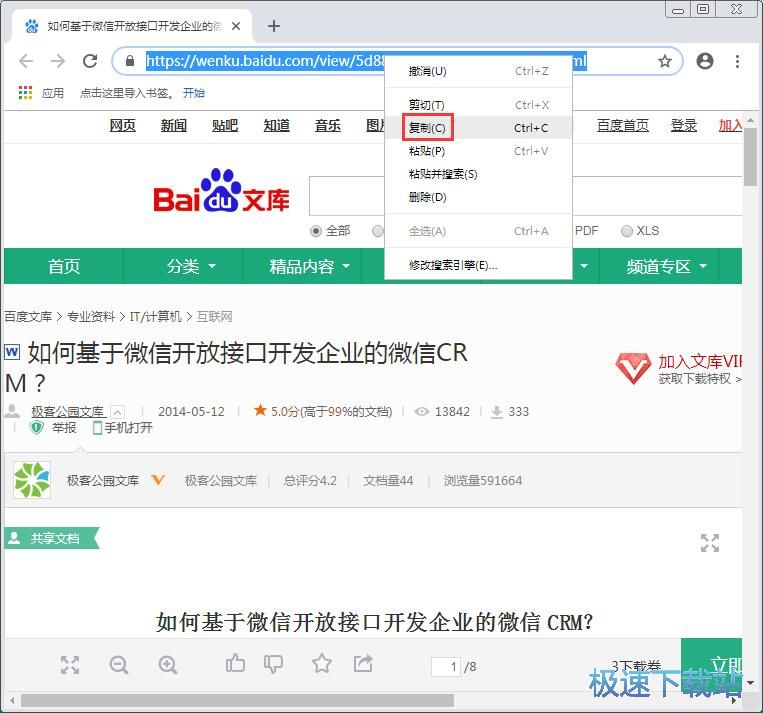Expand document to fullscreen icon at right
This screenshot has height=713, width=763.
pos(709,543)
